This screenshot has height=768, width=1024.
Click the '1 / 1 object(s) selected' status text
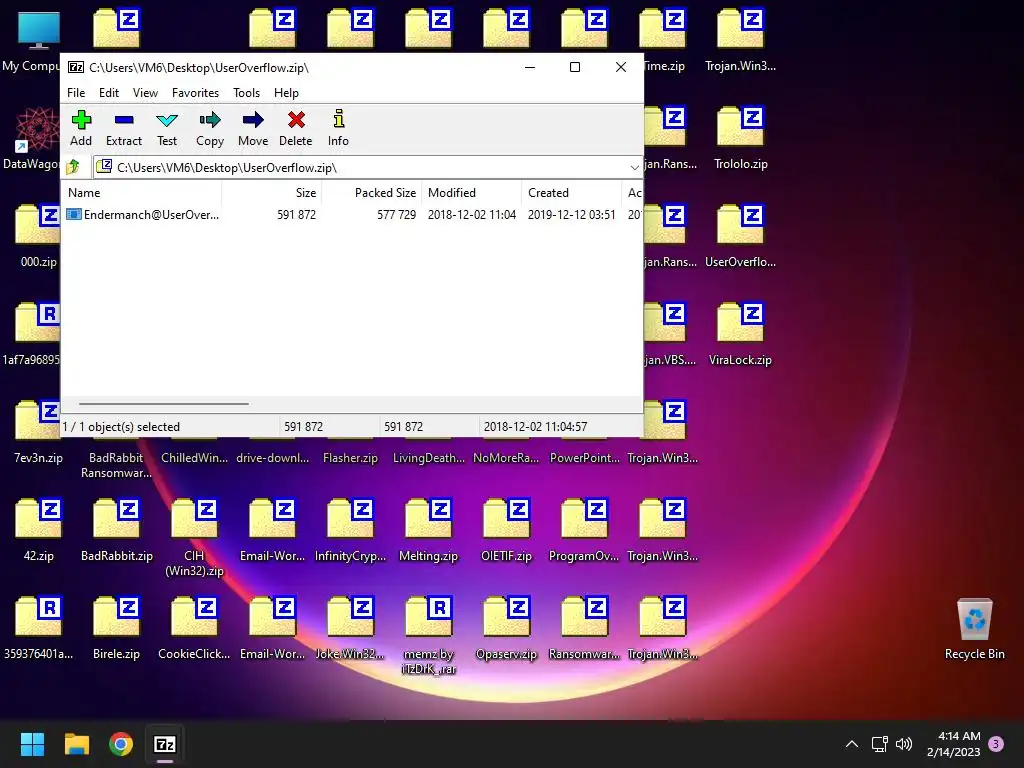point(121,426)
